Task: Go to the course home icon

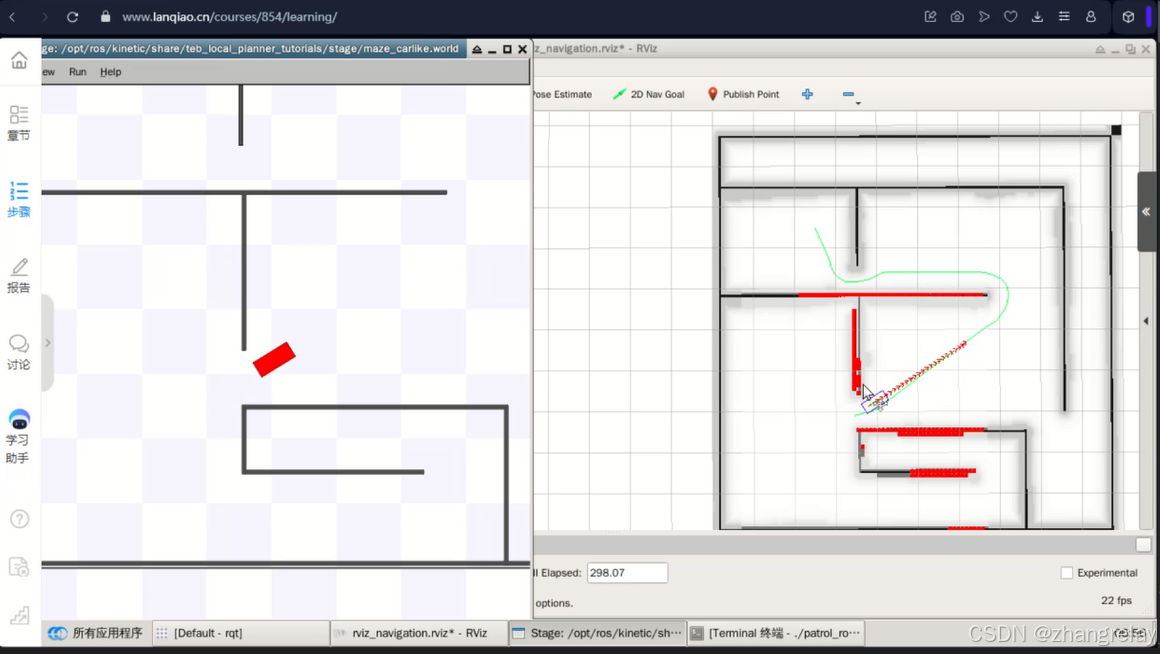Action: [18, 59]
